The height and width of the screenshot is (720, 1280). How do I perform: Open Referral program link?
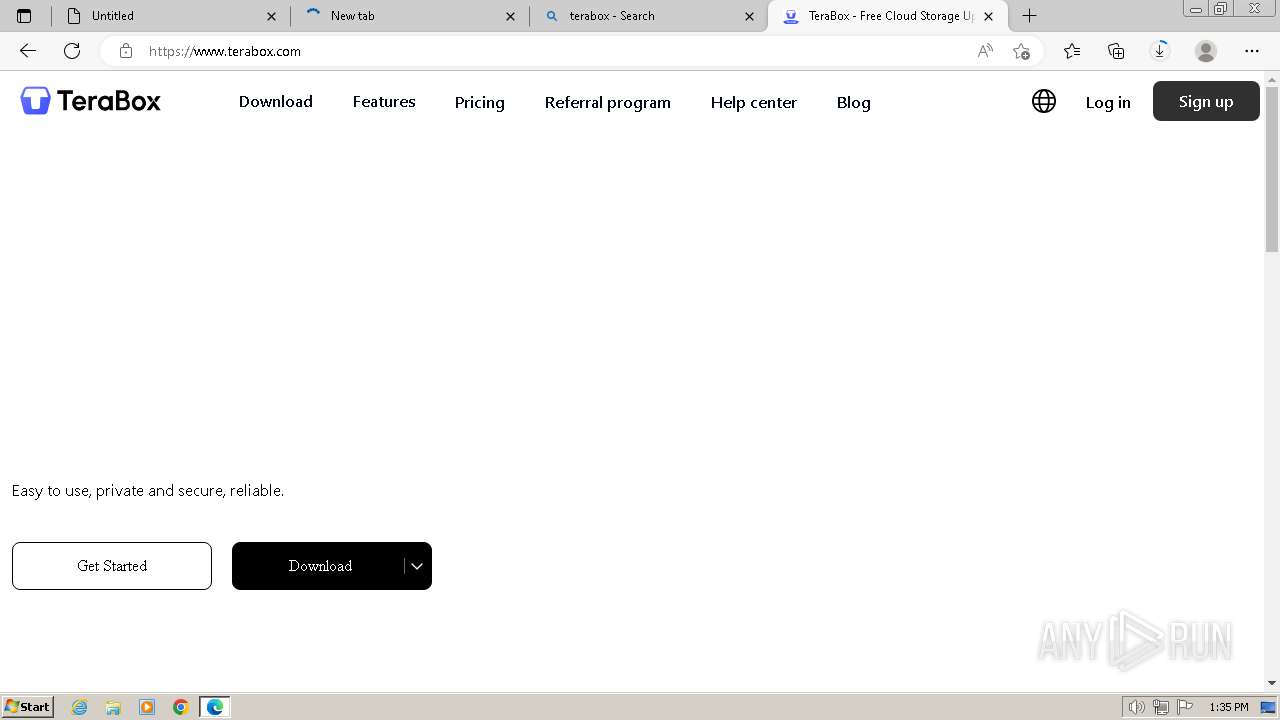pyautogui.click(x=608, y=102)
